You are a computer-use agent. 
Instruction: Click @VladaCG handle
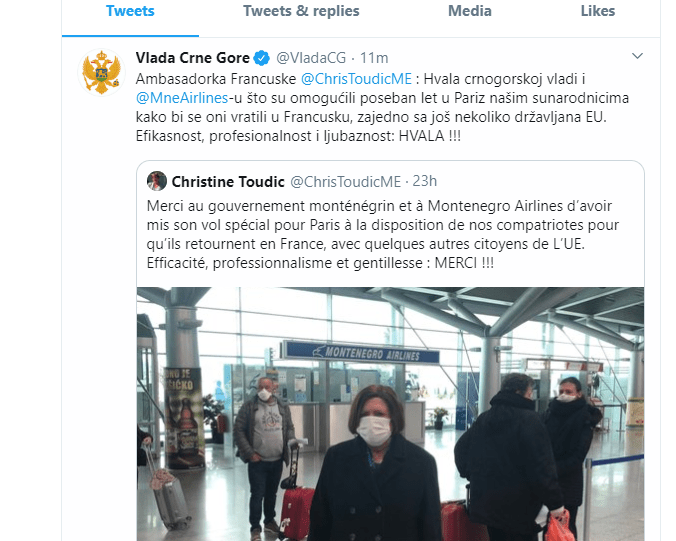click(x=311, y=58)
